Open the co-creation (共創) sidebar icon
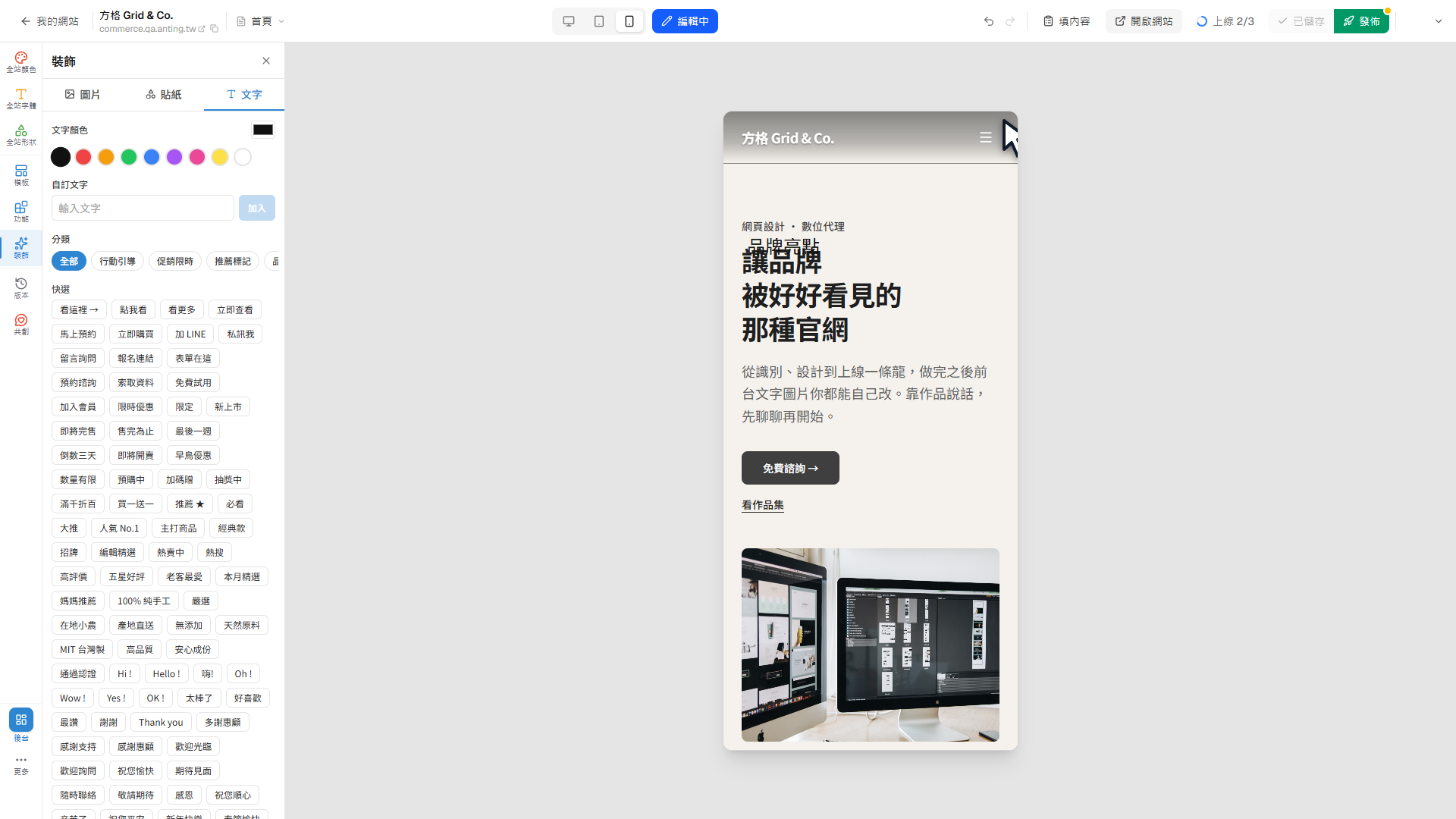1456x819 pixels. pyautogui.click(x=21, y=325)
